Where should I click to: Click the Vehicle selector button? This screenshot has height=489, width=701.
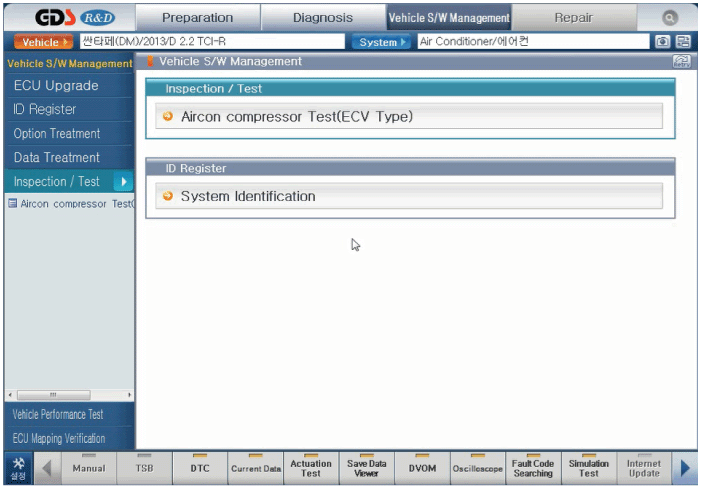(45, 42)
